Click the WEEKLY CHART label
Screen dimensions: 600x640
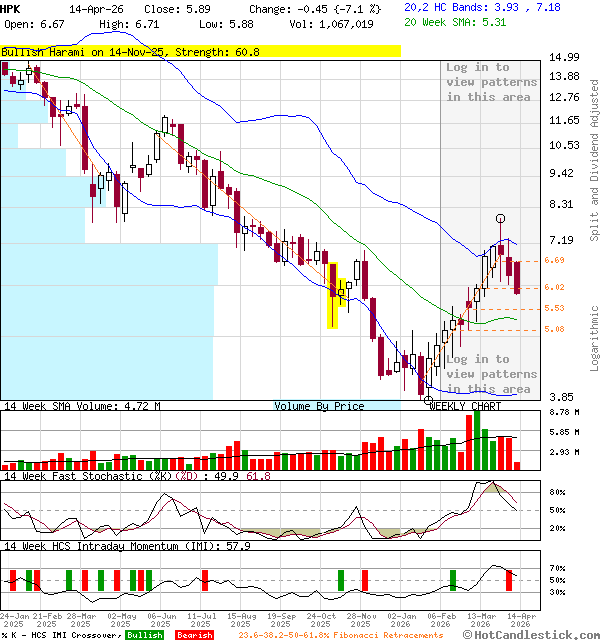(x=465, y=406)
